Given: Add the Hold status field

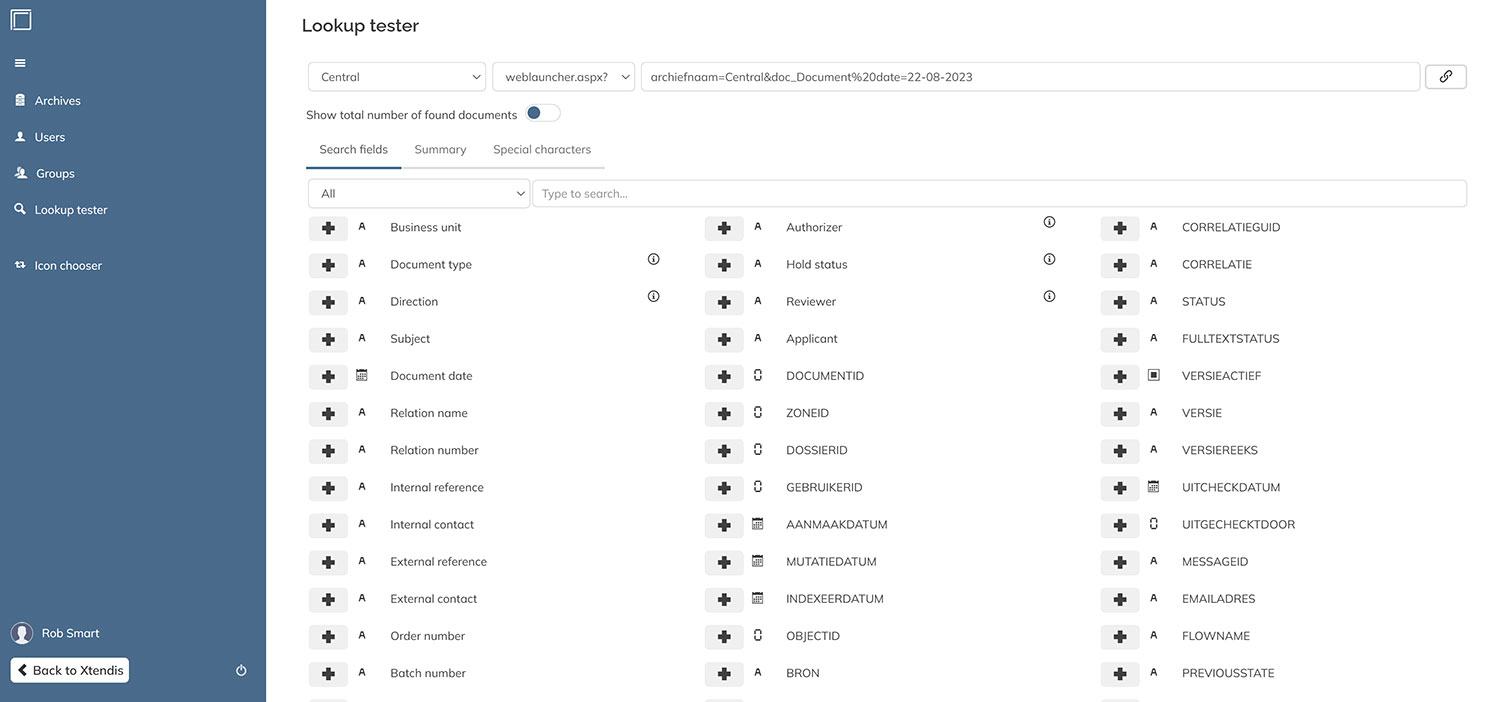Looking at the screenshot, I should pos(724,265).
